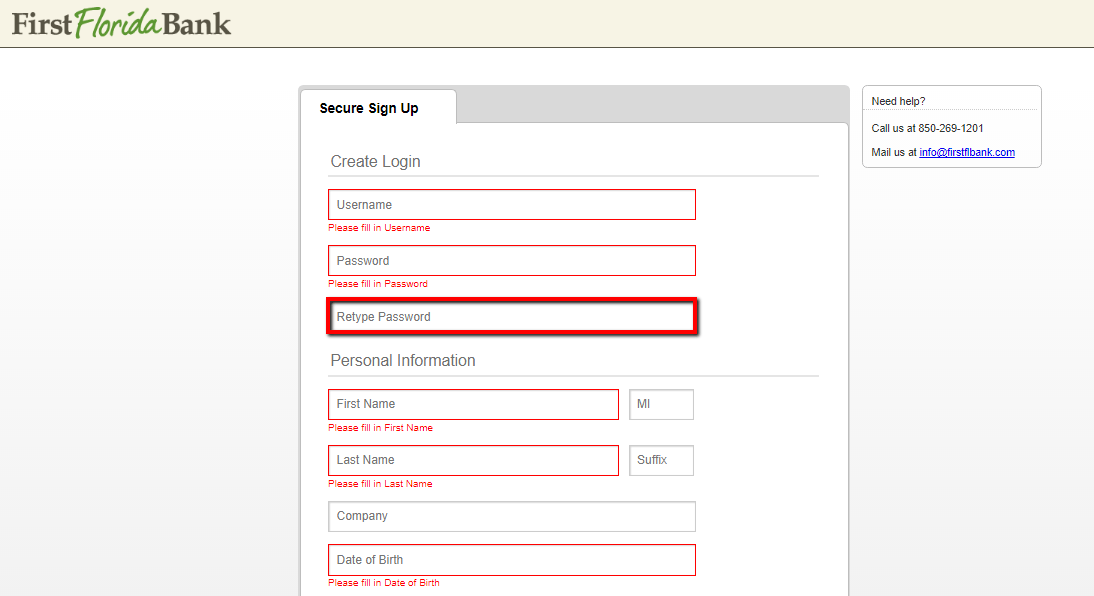Open the info@firstflbank.com email link
1094x596 pixels.
(x=966, y=152)
